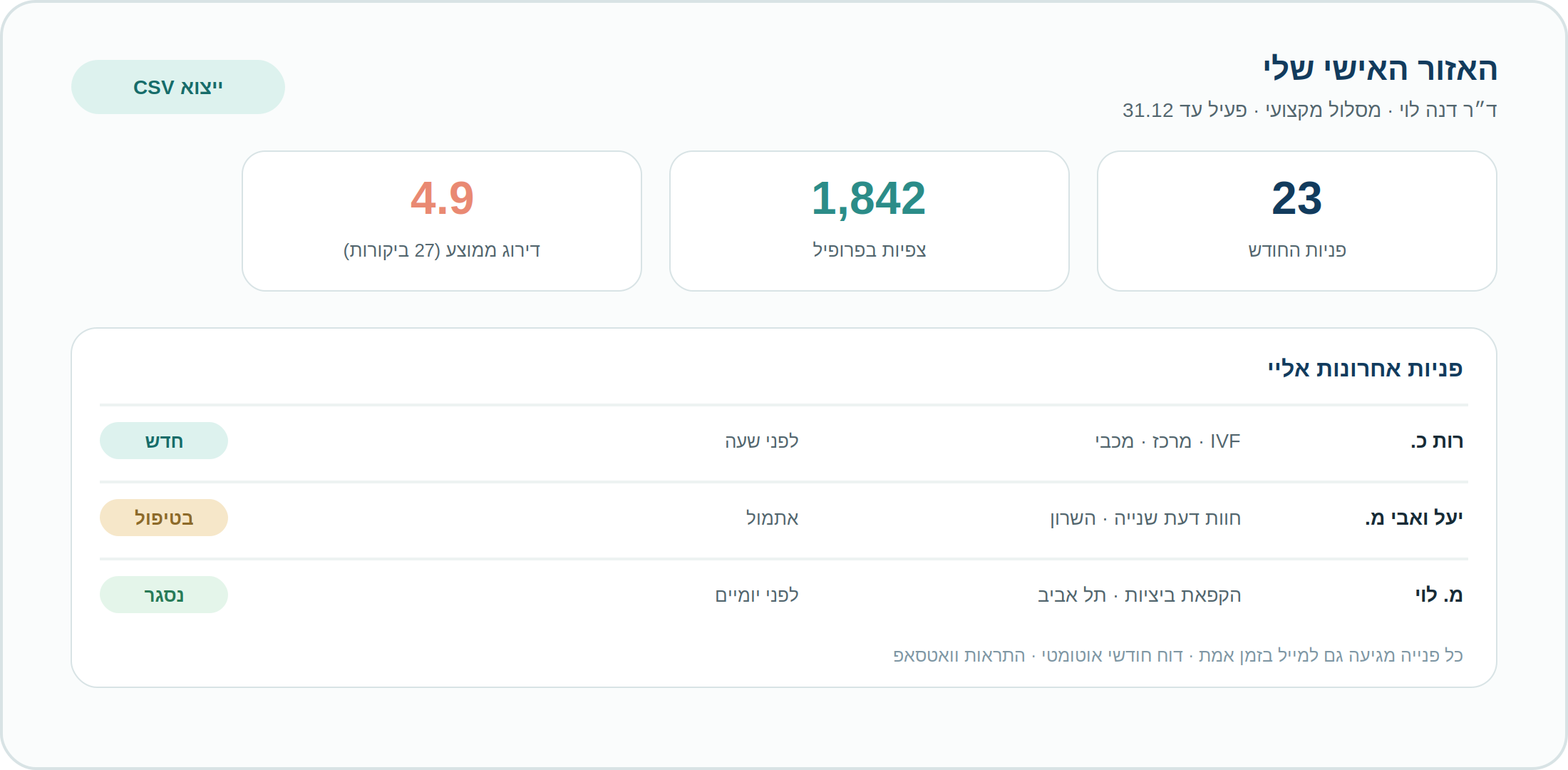
Task: Click the חדש status badge
Action: 164,441
